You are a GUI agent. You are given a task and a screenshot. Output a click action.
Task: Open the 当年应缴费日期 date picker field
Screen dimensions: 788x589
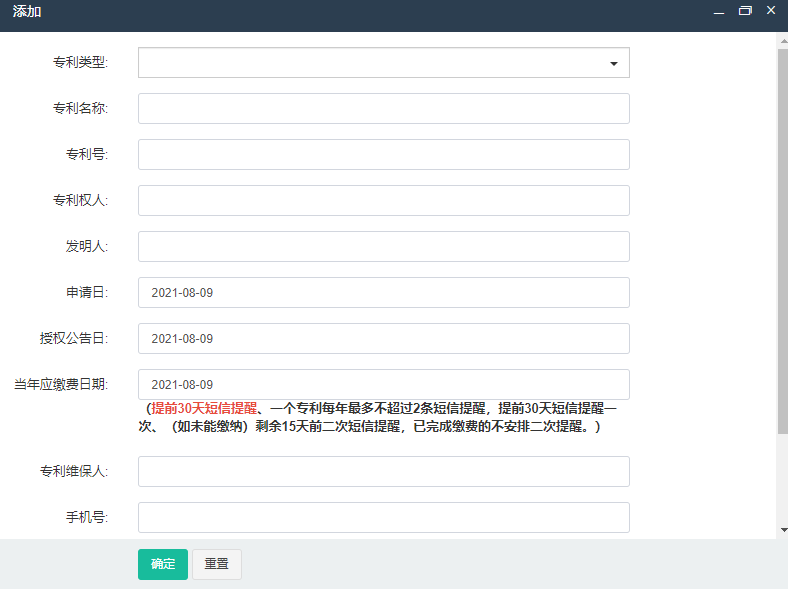point(383,384)
